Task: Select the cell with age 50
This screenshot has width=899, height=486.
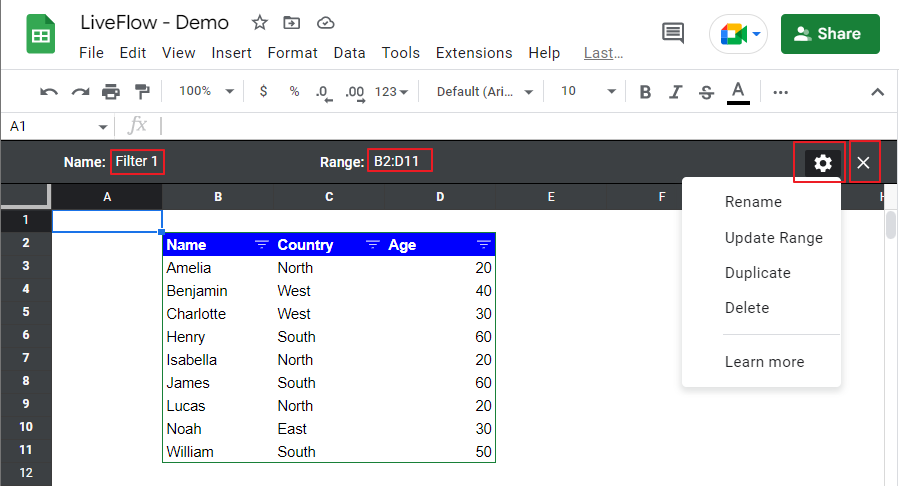Action: pos(440,452)
